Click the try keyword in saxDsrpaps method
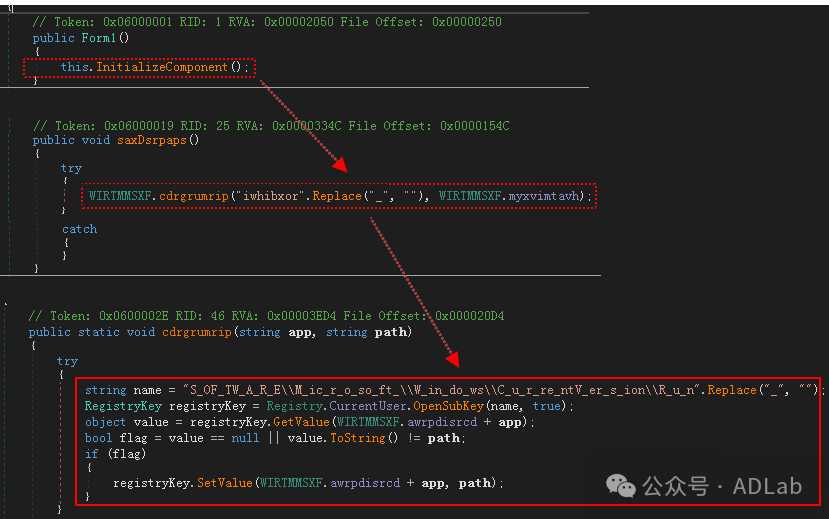 click(x=71, y=168)
